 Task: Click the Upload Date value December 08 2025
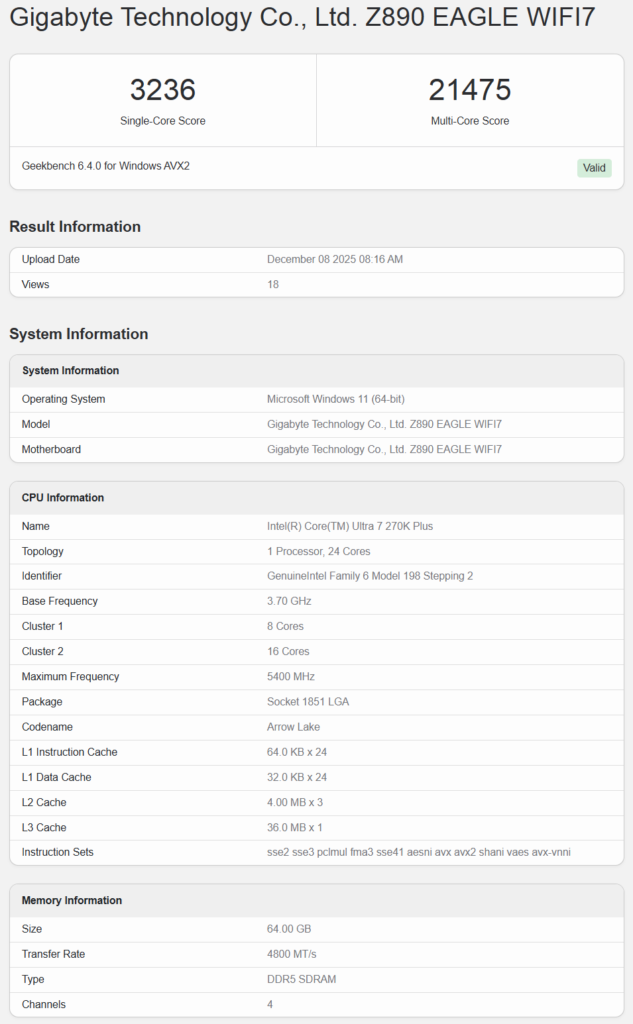[335, 260]
